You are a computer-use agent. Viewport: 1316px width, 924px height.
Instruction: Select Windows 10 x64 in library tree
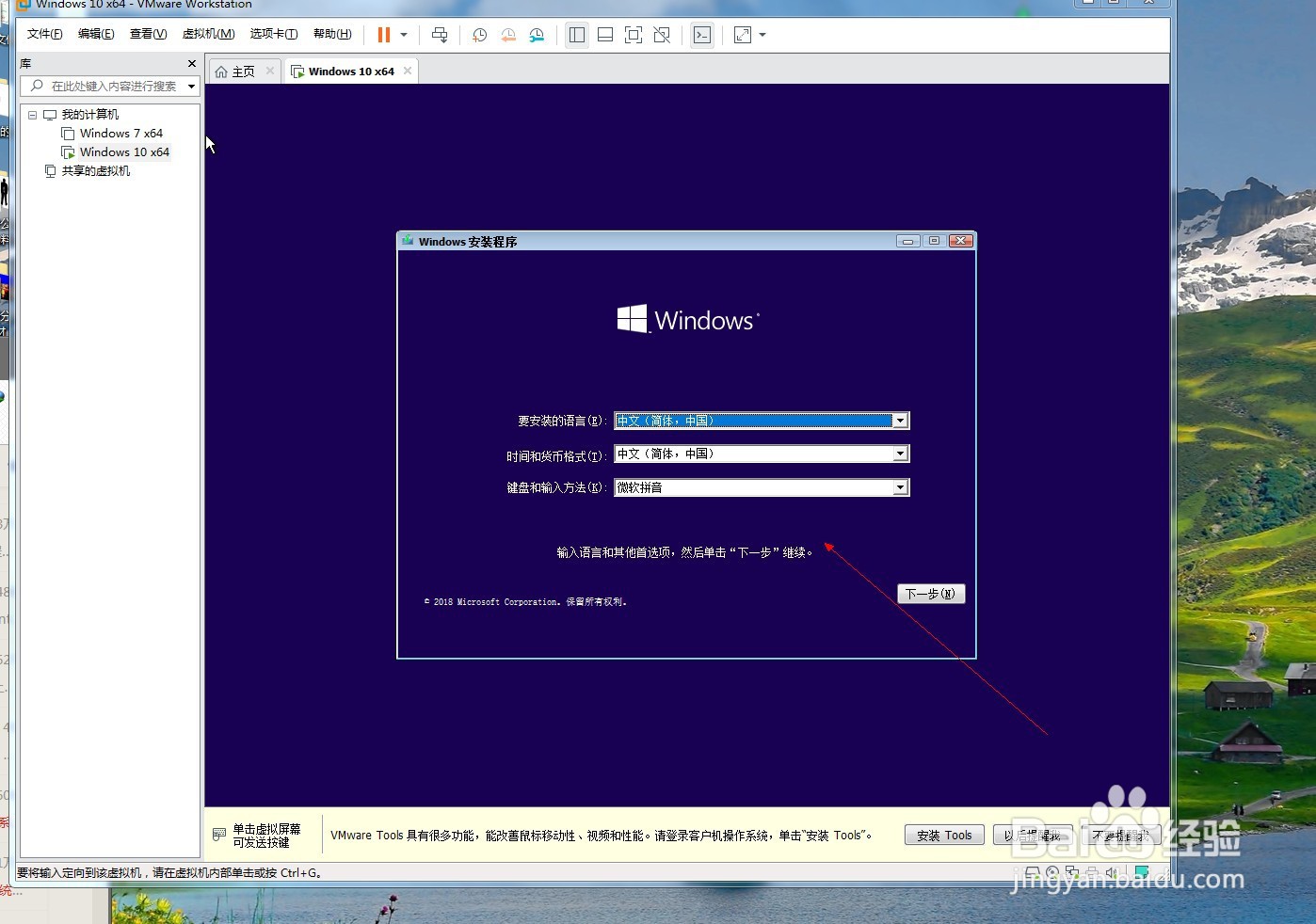point(124,152)
